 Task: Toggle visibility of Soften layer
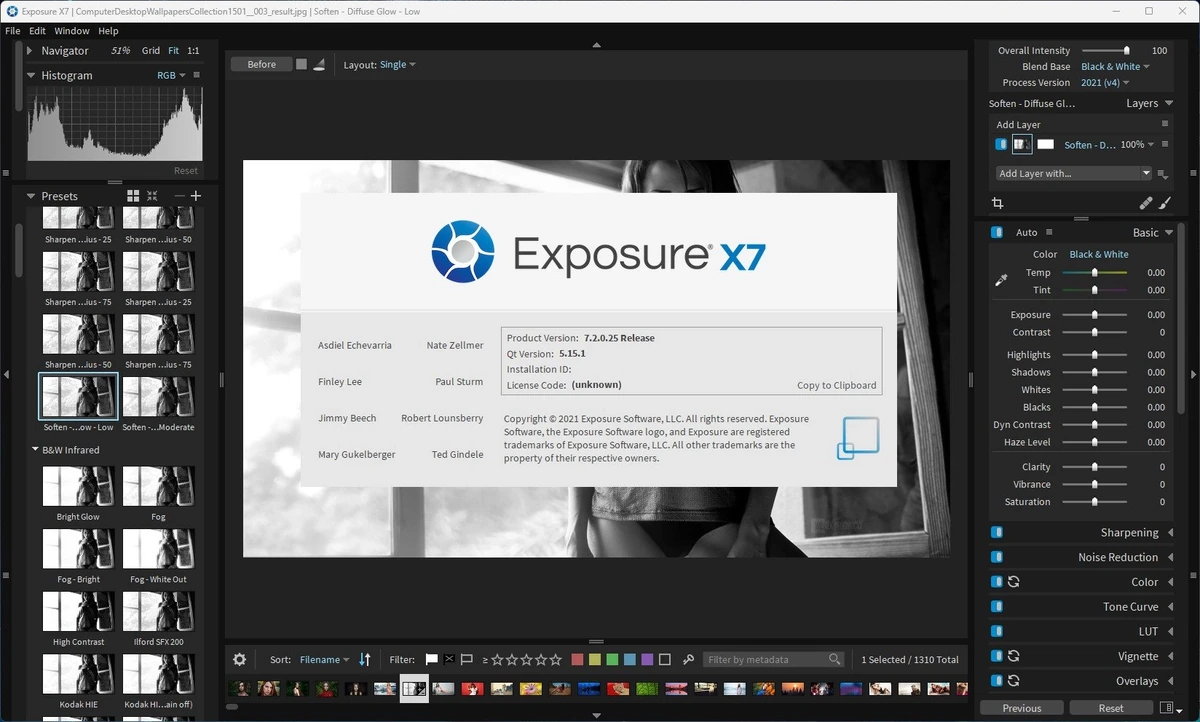(x=1001, y=144)
